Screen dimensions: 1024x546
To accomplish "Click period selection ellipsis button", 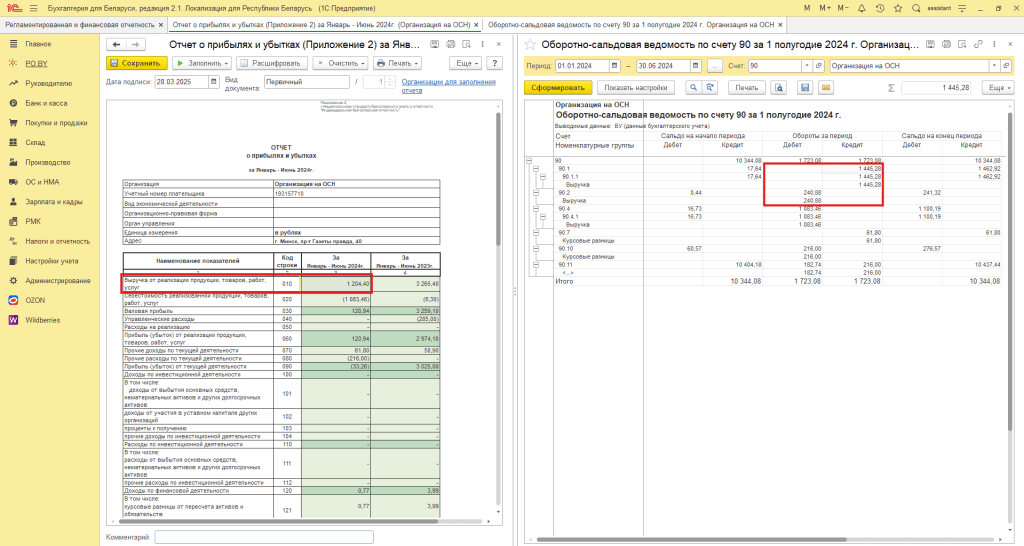I will (x=714, y=66).
